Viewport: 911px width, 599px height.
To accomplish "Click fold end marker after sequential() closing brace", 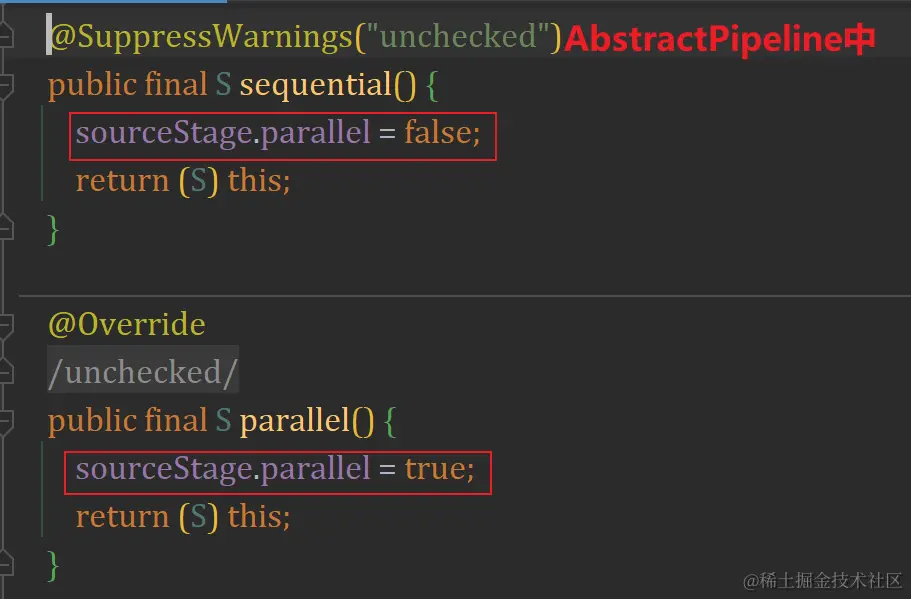I will coord(7,229).
